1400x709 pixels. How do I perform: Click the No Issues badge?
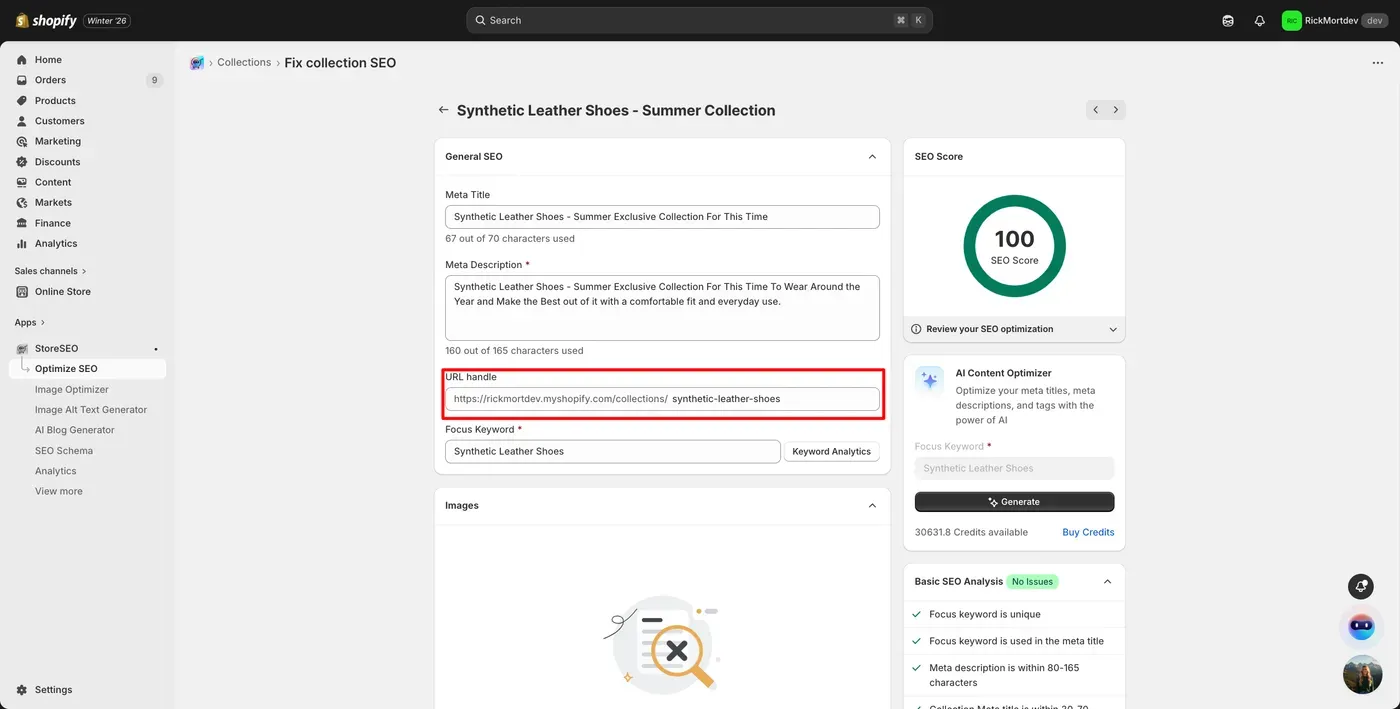1032,582
